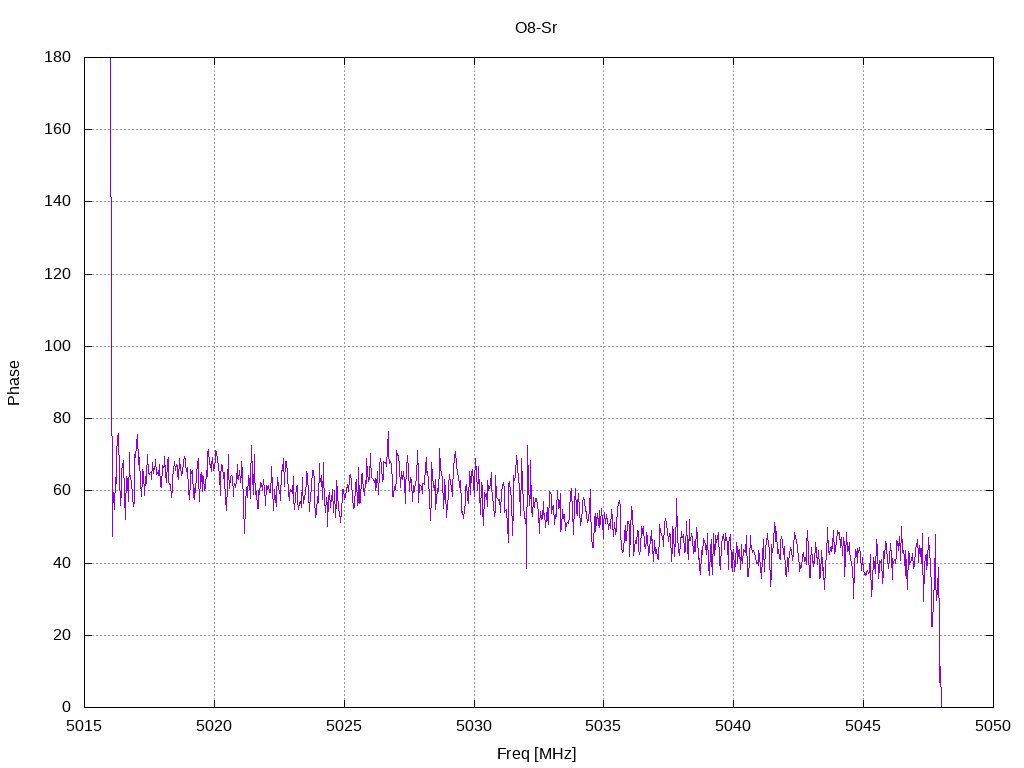Screen dimensions: 1024x768
Task: Click the plot title O8-Sr
Action: 536,28
